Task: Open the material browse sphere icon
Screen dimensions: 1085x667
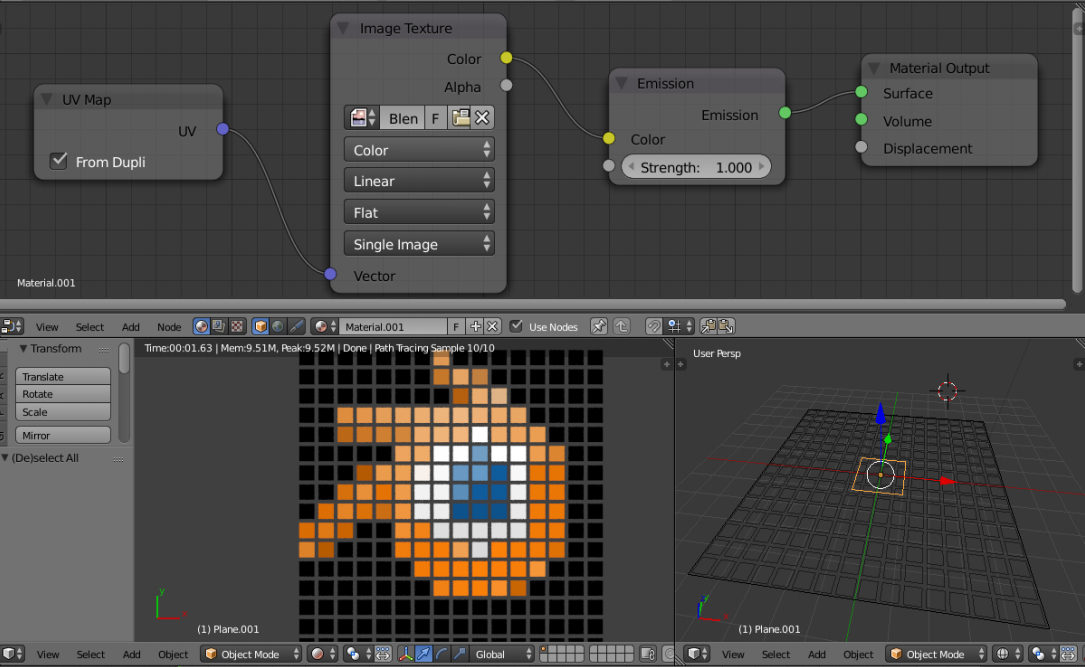Action: 325,326
